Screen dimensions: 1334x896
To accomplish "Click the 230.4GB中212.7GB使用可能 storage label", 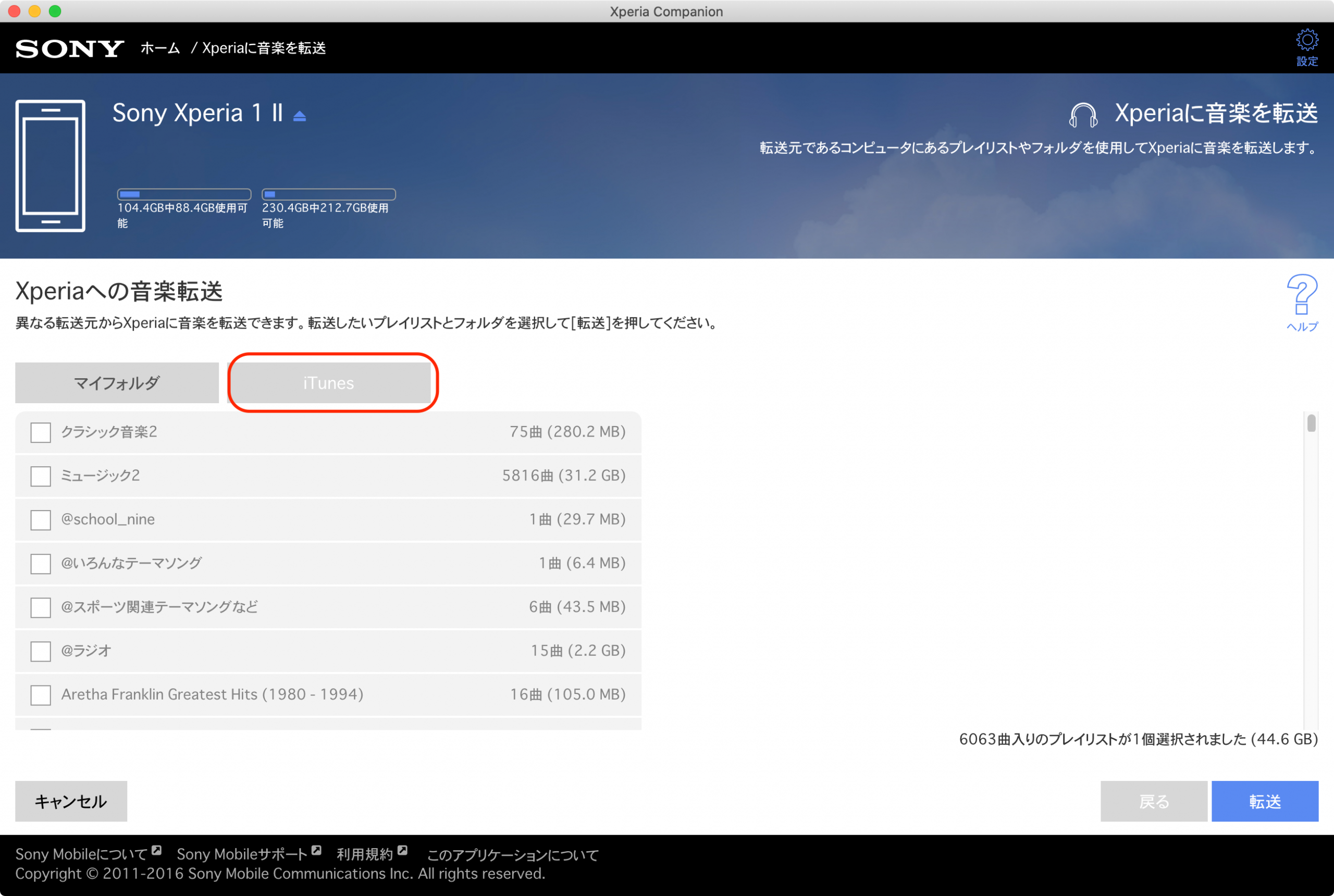I will coord(325,216).
